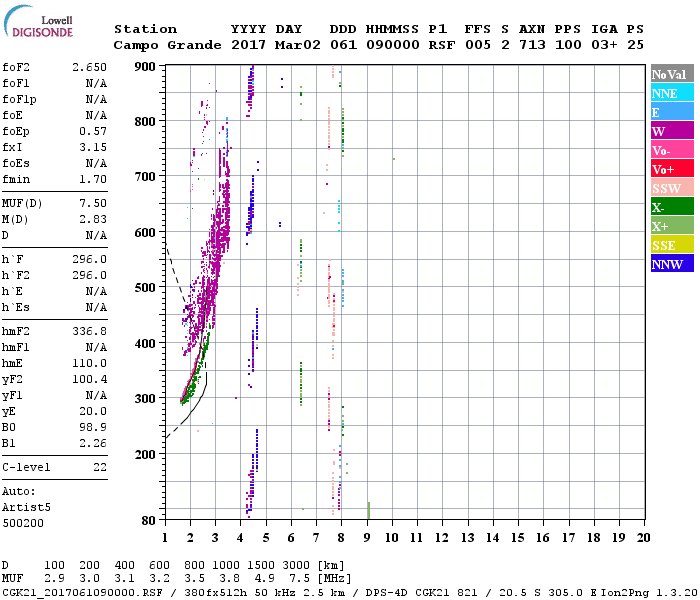The image size is (700, 600).
Task: Select the X- dark green swatch
Action: [672, 207]
